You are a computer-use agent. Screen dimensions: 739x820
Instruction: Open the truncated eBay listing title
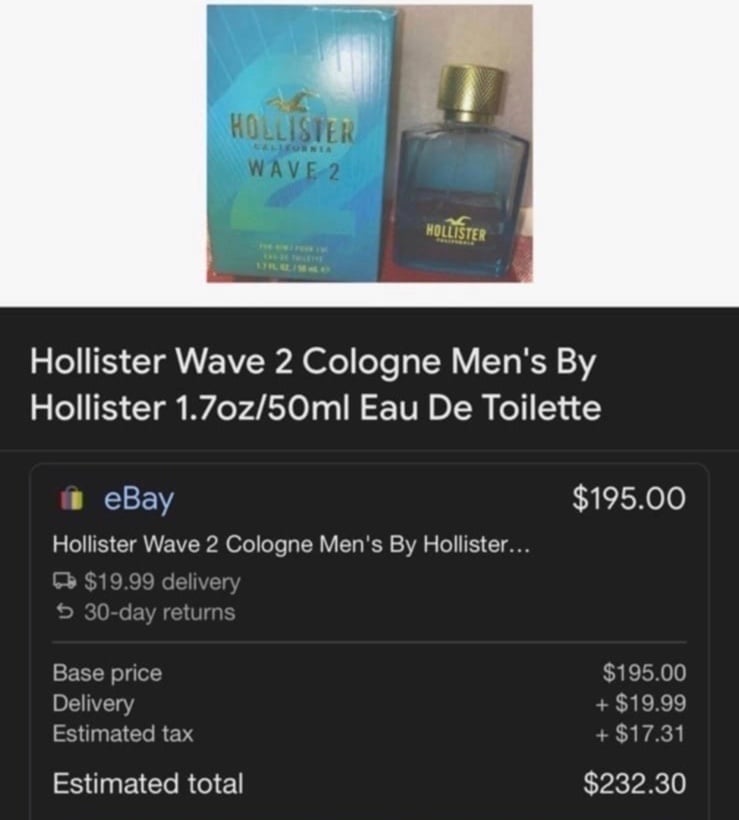click(291, 544)
